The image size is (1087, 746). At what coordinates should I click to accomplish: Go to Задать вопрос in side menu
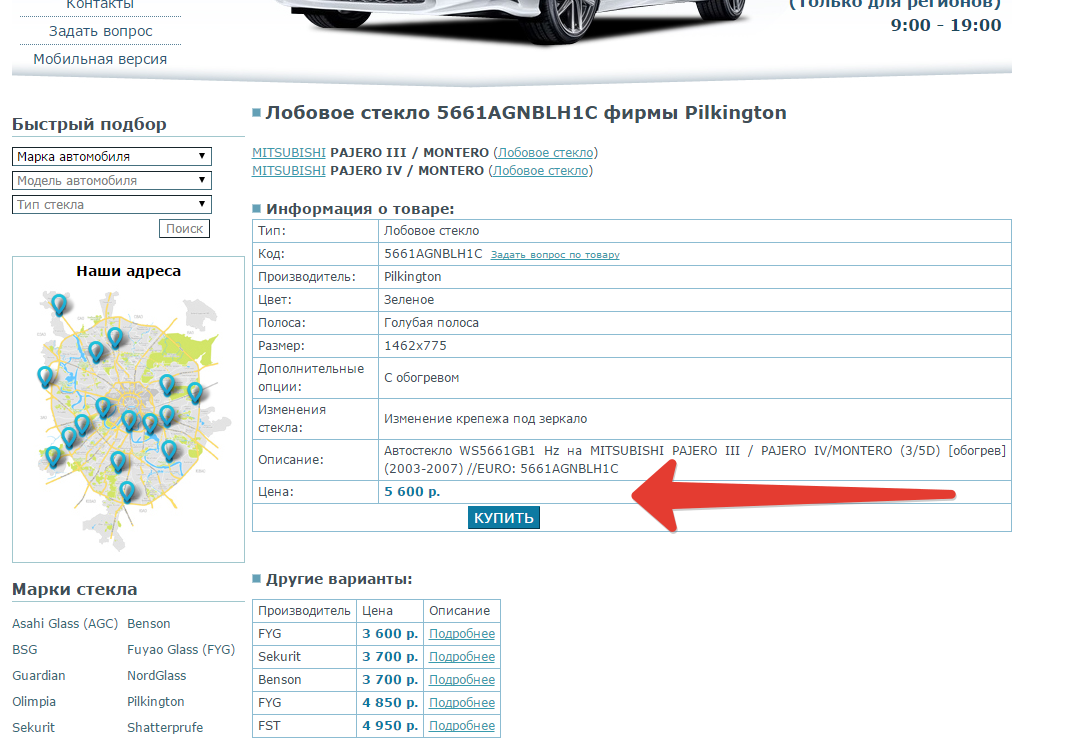click(100, 32)
